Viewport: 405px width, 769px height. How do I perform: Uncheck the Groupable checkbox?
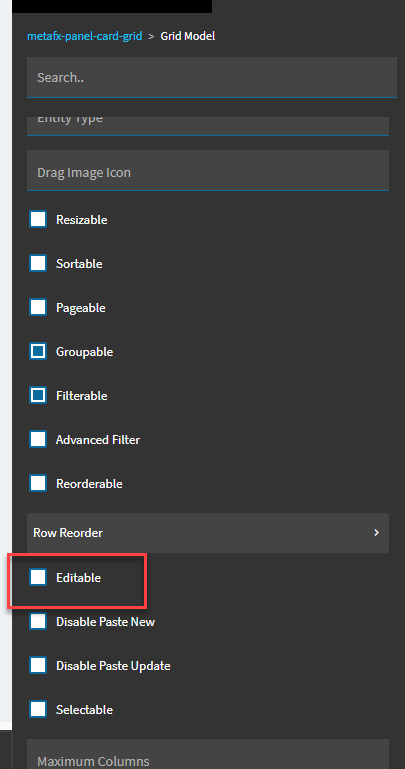(38, 351)
